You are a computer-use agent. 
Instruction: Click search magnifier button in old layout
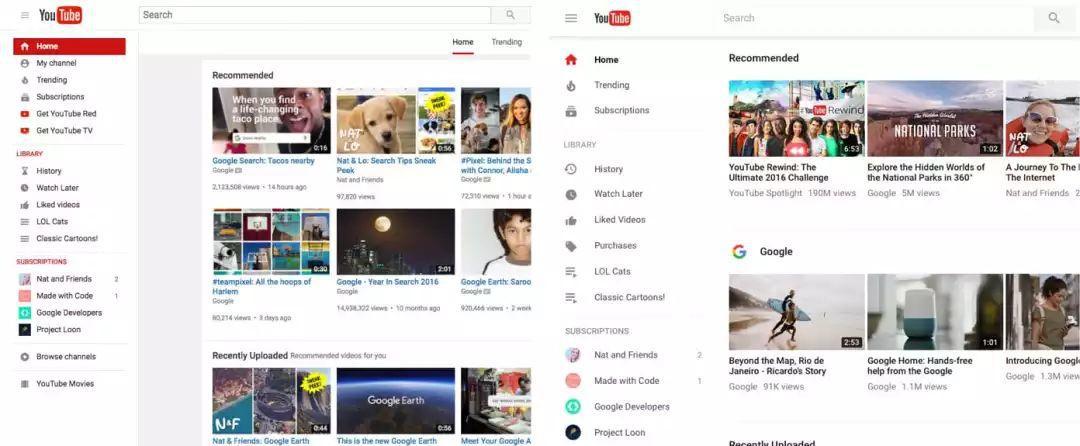510,14
